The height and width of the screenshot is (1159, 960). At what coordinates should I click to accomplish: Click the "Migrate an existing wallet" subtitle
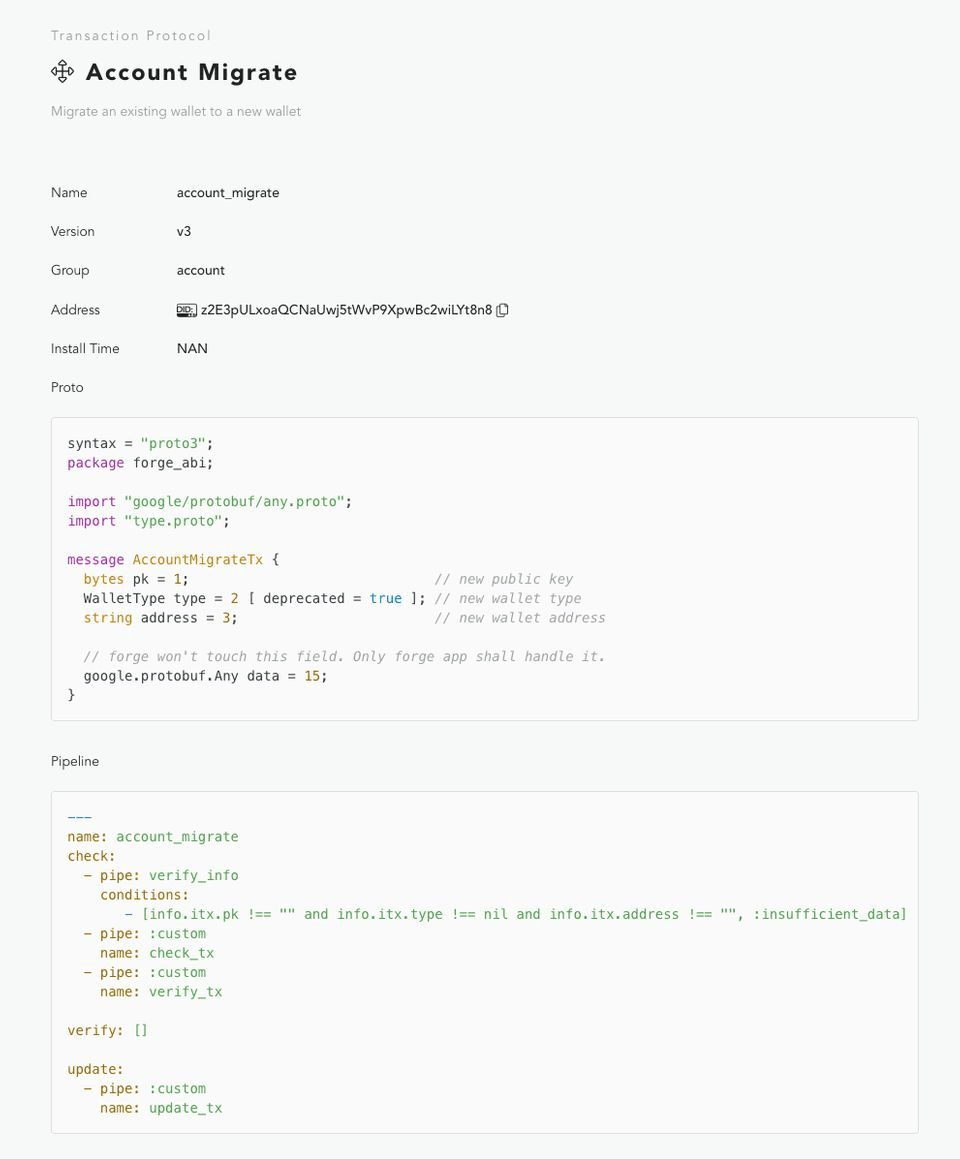176,112
